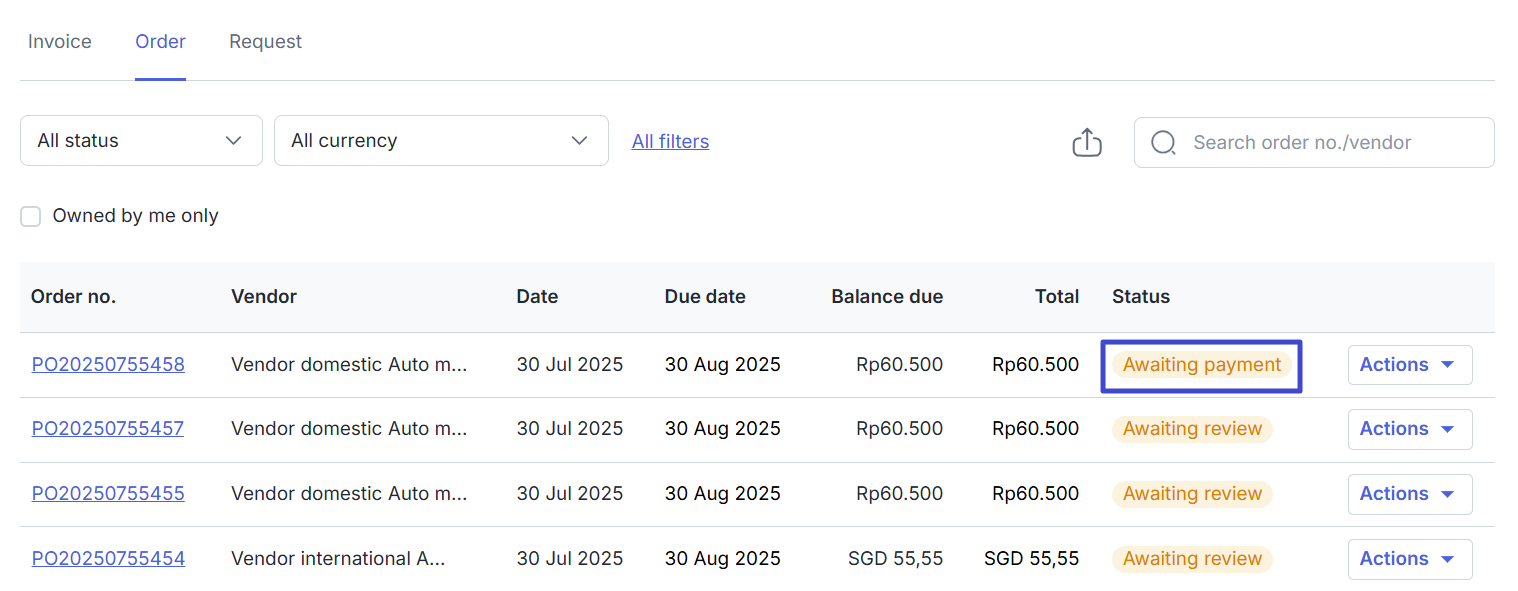Image resolution: width=1518 pixels, height=591 pixels.
Task: Open Actions menu for PO20250755458
Action: coord(1409,365)
